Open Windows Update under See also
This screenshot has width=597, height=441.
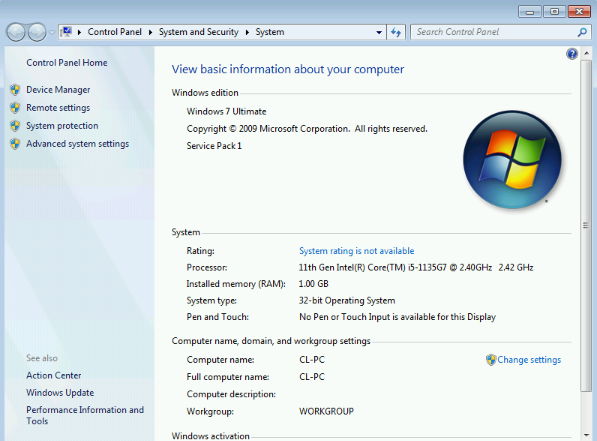[60, 393]
